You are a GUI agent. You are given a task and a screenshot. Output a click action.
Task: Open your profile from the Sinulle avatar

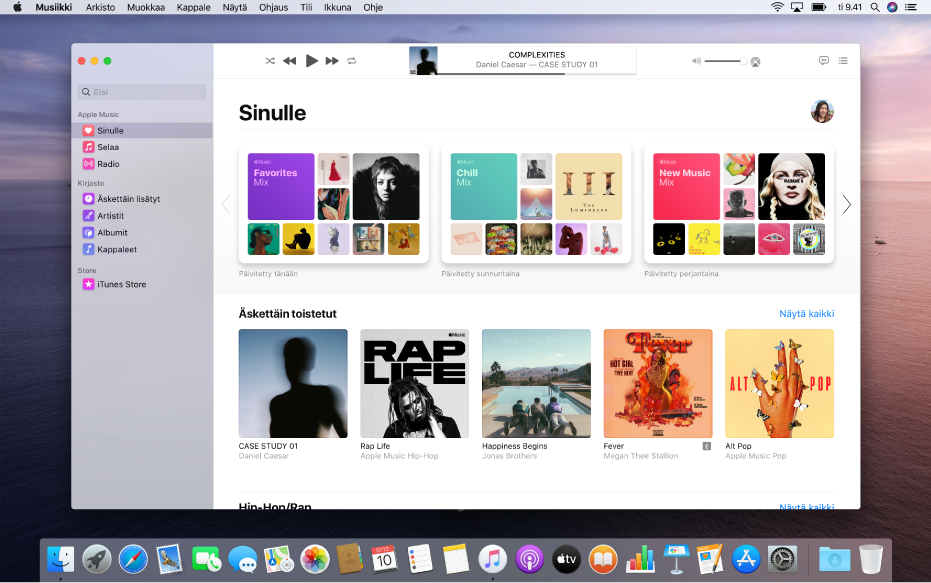point(822,112)
